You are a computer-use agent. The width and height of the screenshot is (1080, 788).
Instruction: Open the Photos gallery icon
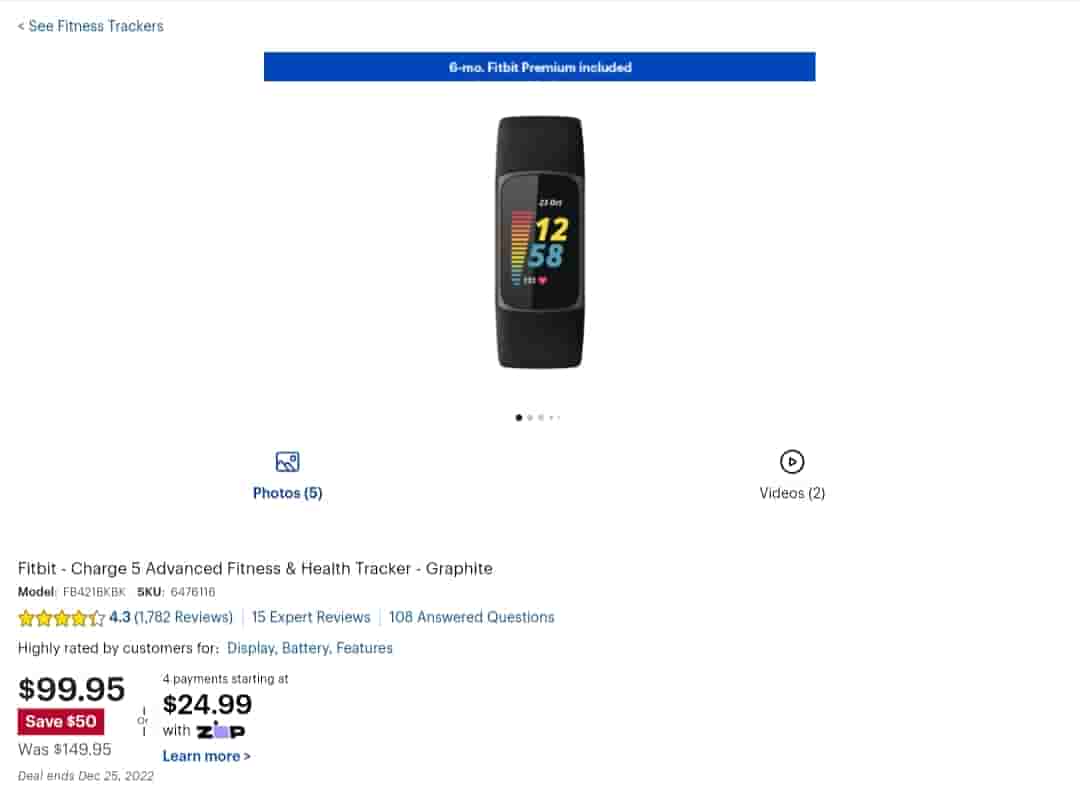tap(287, 462)
